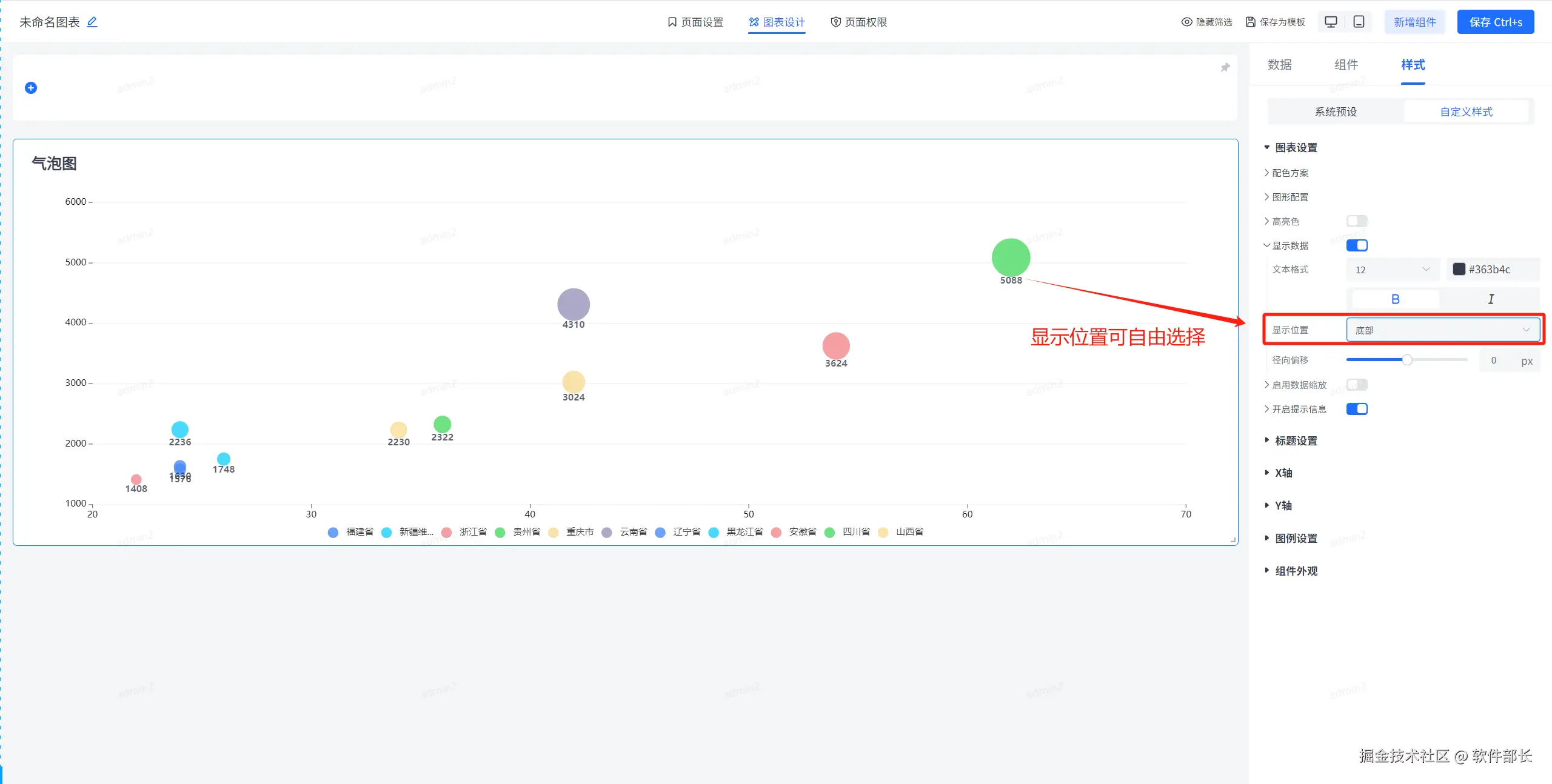Open the 页面设置 tab
This screenshot has width=1552, height=784.
coord(695,22)
